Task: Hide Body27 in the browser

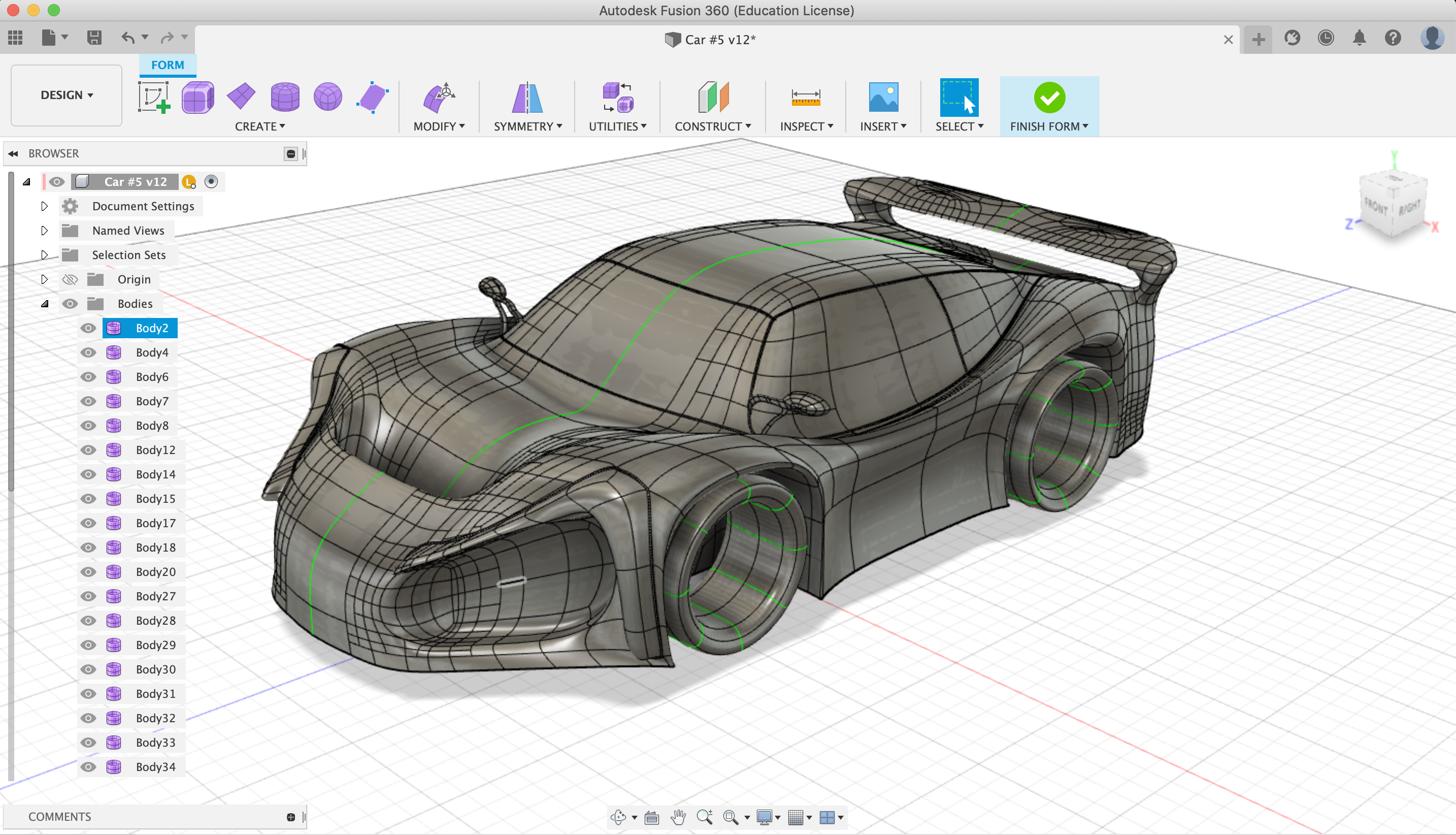Action: pos(87,596)
